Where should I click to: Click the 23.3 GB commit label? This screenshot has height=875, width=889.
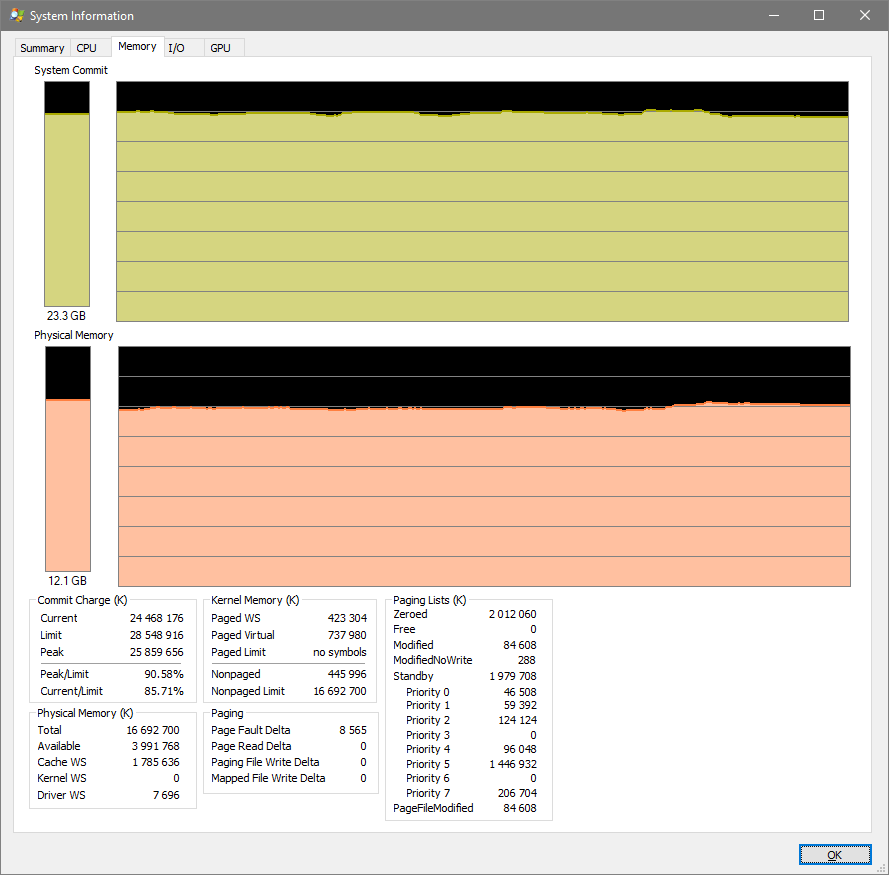pyautogui.click(x=66, y=315)
